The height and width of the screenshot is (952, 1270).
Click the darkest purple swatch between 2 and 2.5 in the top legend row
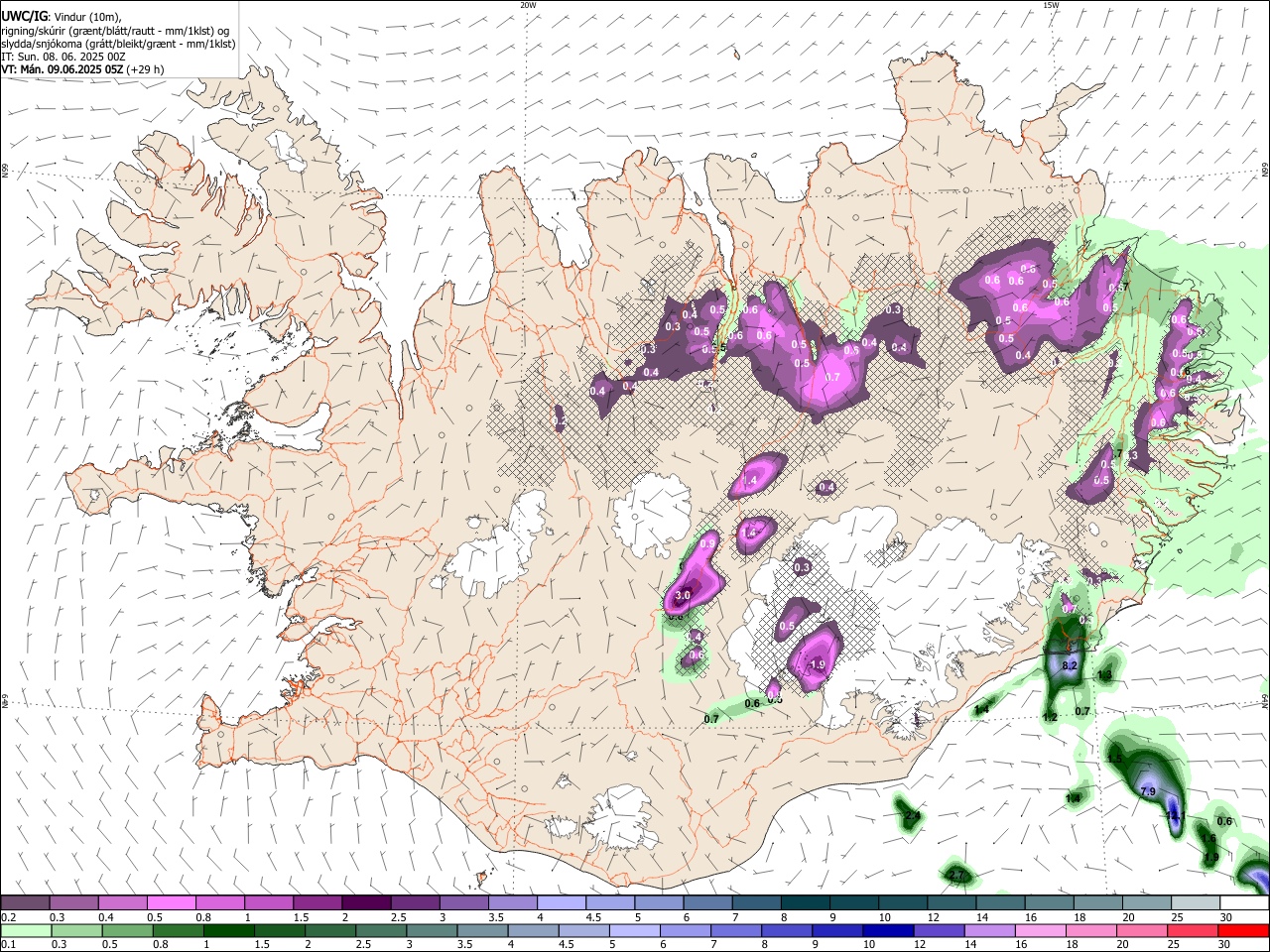pos(365,903)
